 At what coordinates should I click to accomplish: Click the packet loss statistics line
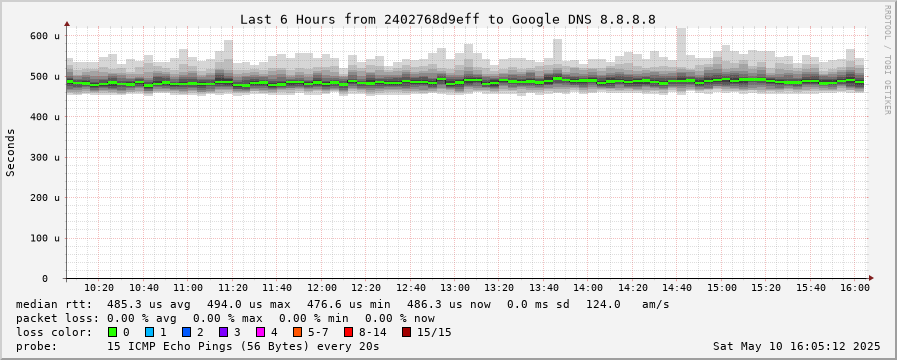(225, 318)
